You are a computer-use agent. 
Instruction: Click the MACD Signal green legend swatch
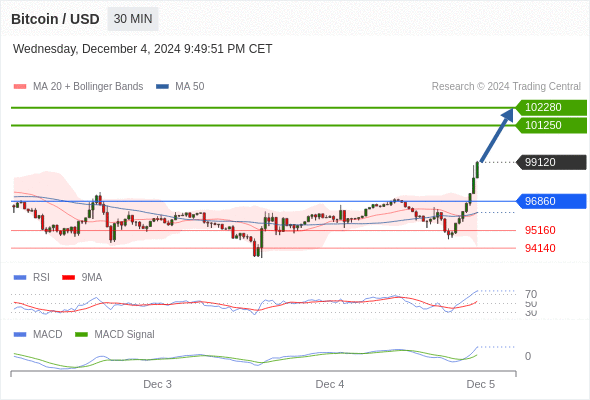click(x=81, y=335)
